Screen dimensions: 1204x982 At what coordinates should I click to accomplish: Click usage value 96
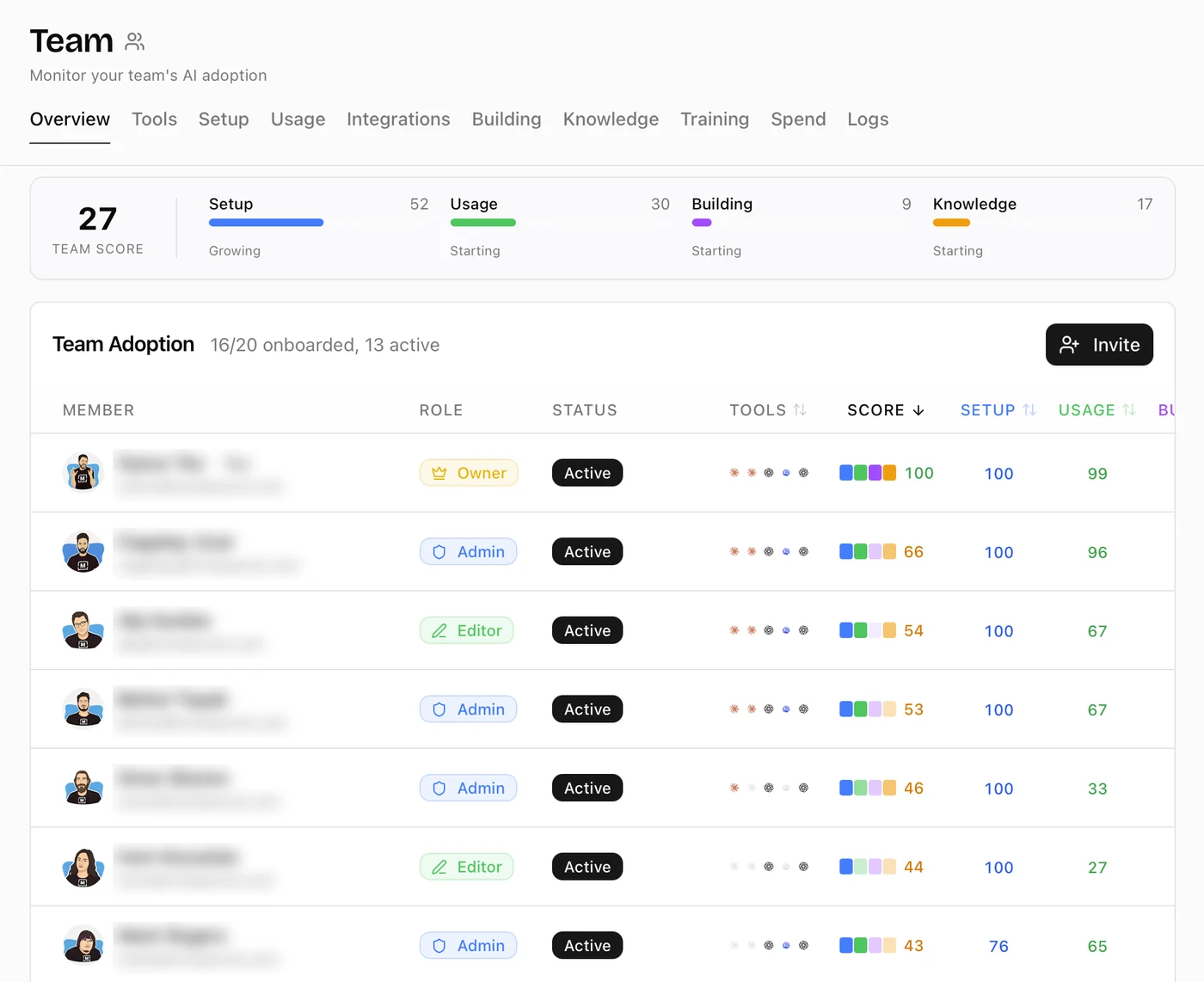(x=1097, y=553)
